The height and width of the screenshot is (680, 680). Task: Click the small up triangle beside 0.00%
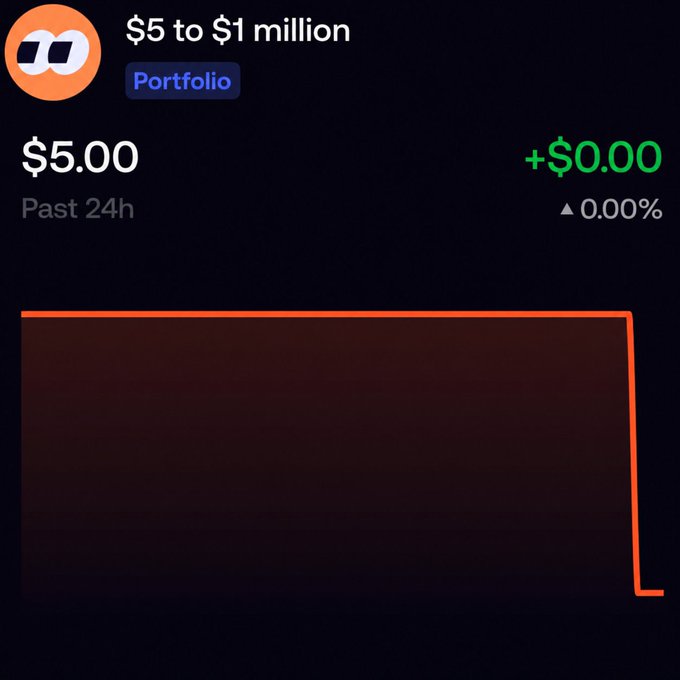(x=567, y=209)
